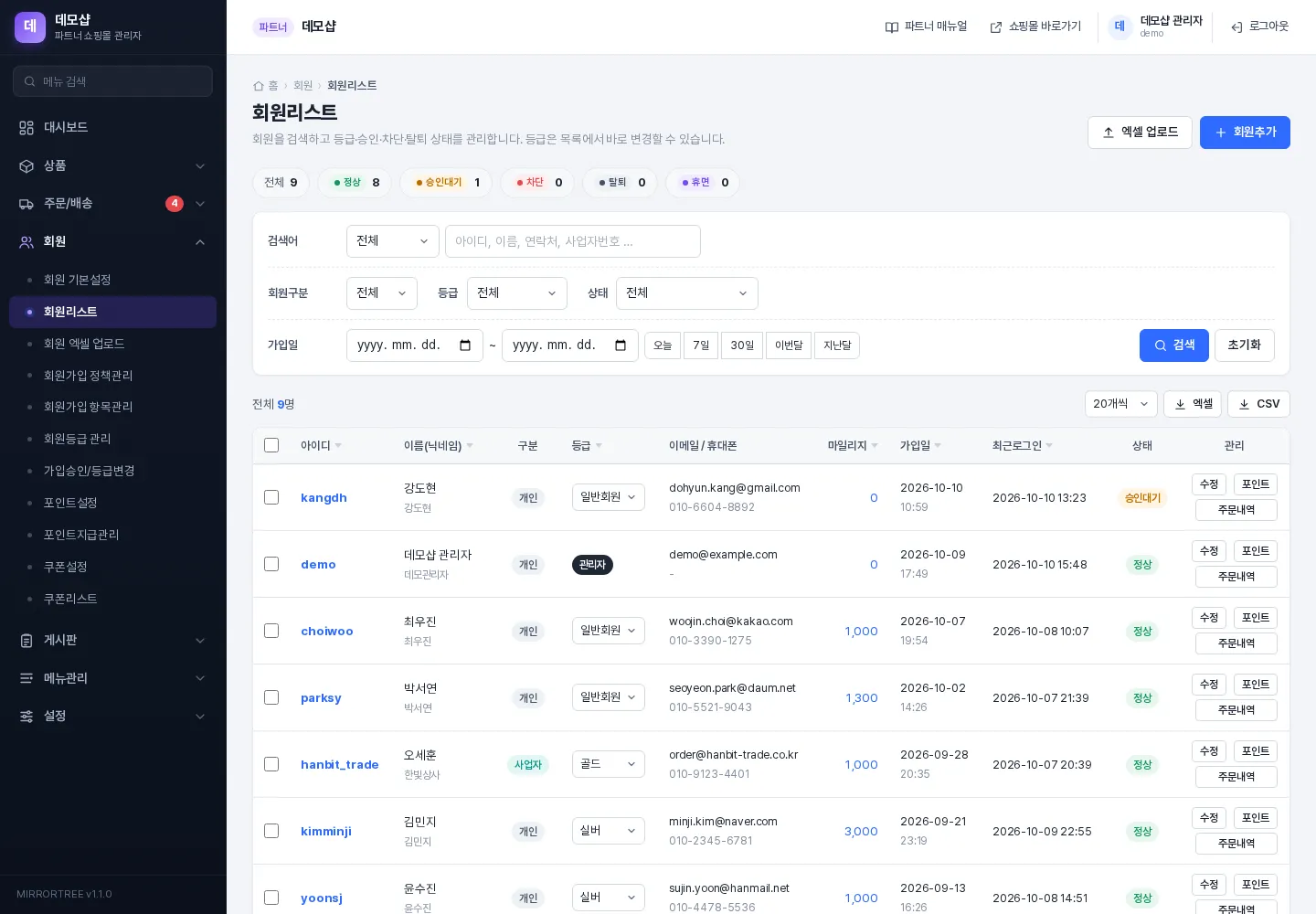The width and height of the screenshot is (1316, 914).
Task: Open calendar picker on start join date
Action: (465, 345)
